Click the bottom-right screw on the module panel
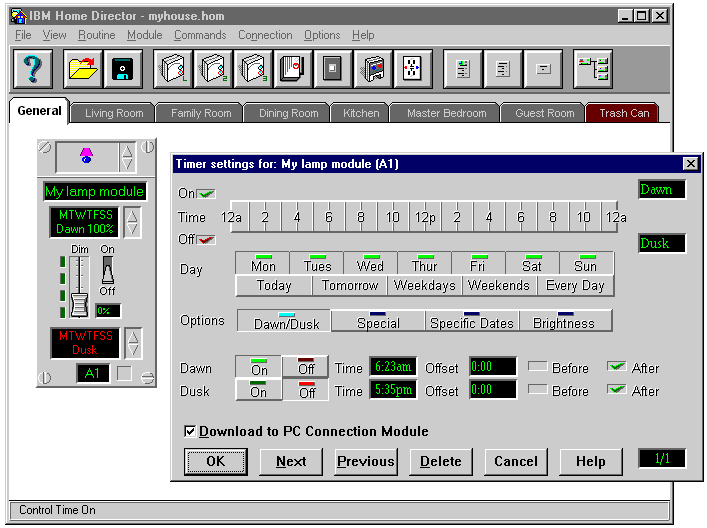This screenshot has height=528, width=707. [x=147, y=378]
